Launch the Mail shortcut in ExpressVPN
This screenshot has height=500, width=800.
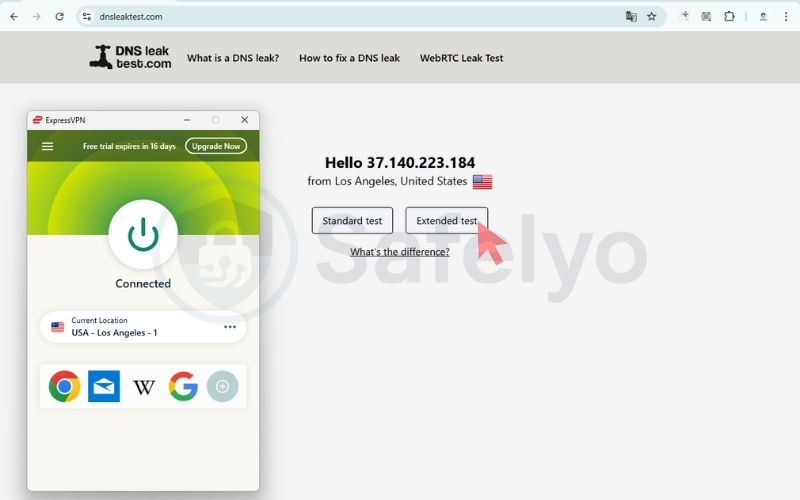coord(104,386)
